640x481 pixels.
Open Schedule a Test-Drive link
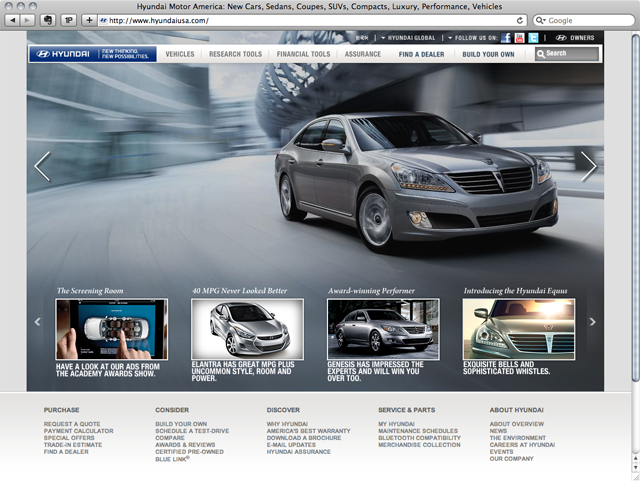tap(192, 431)
